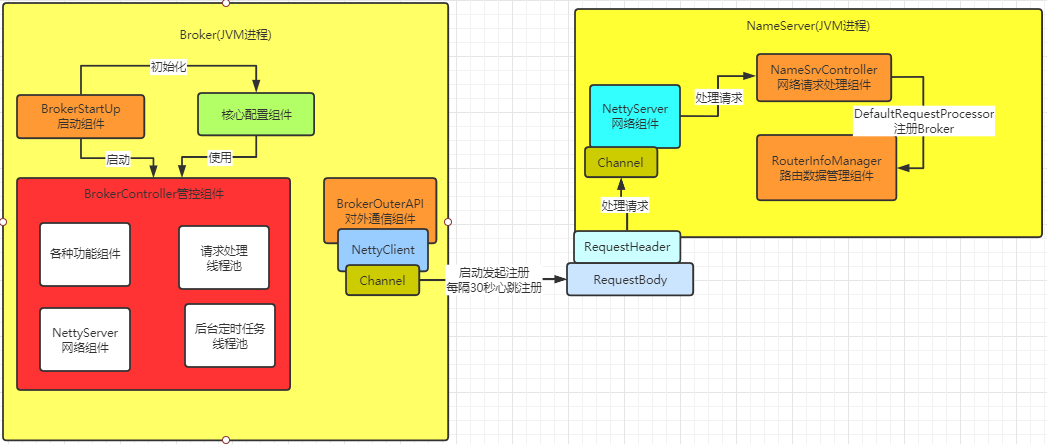Click the DefaultRequestProcessor 注册Broker label

click(924, 121)
